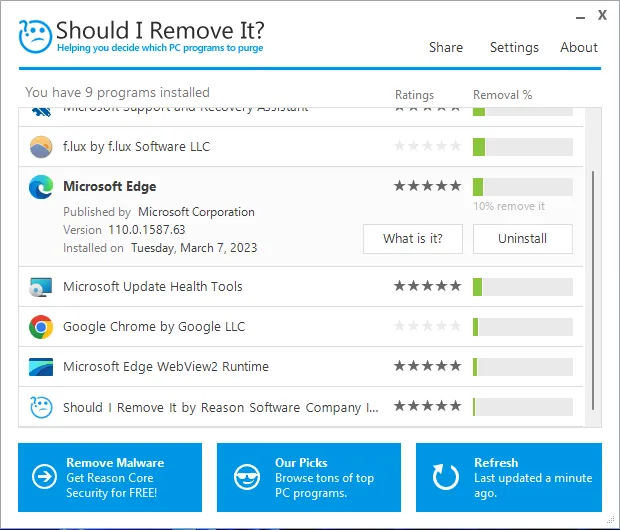Select the f.lux by f.lux Software LLC row
This screenshot has height=530, width=620.
(x=301, y=147)
